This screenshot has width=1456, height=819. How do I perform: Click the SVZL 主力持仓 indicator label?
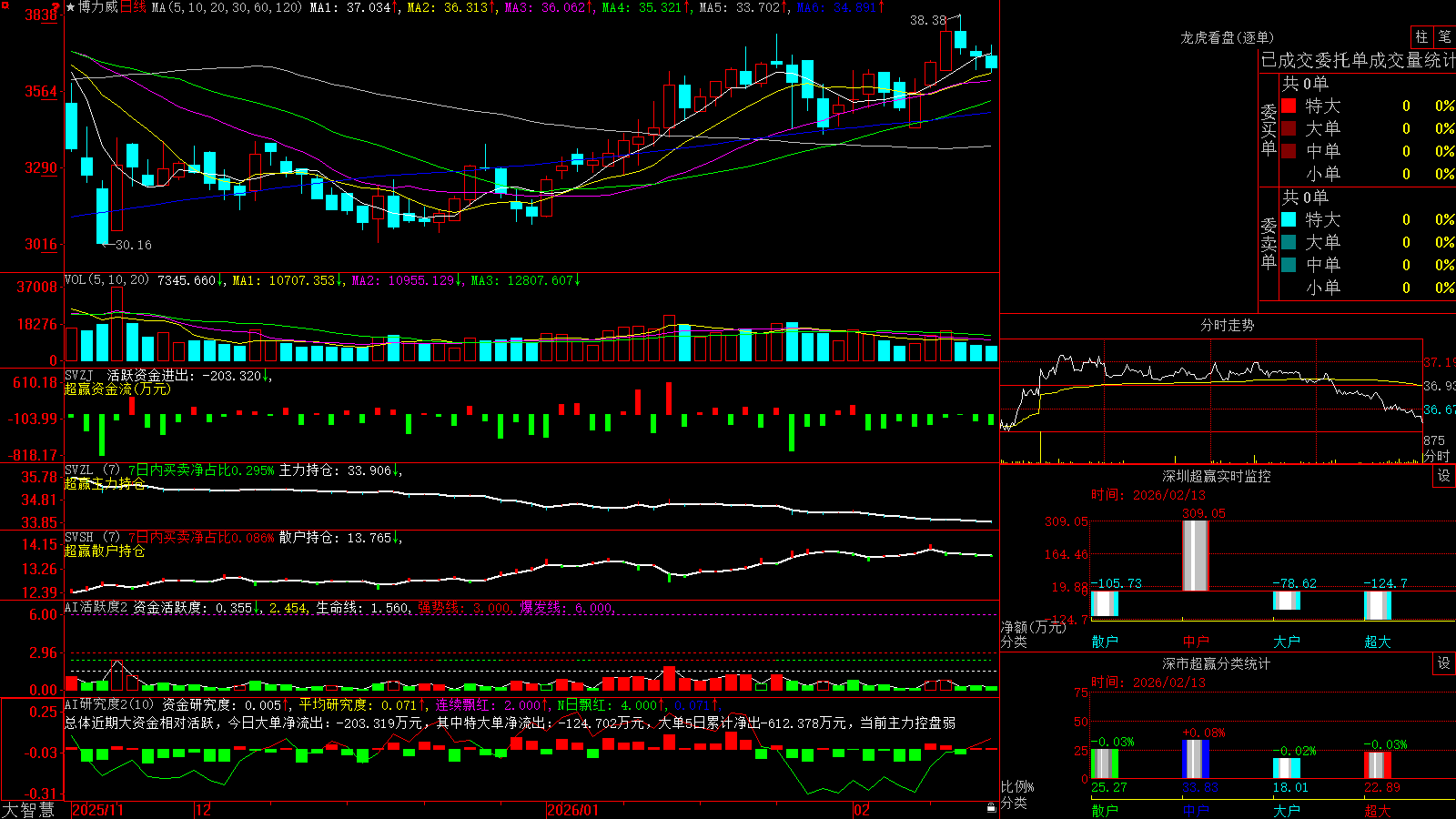[x=93, y=470]
